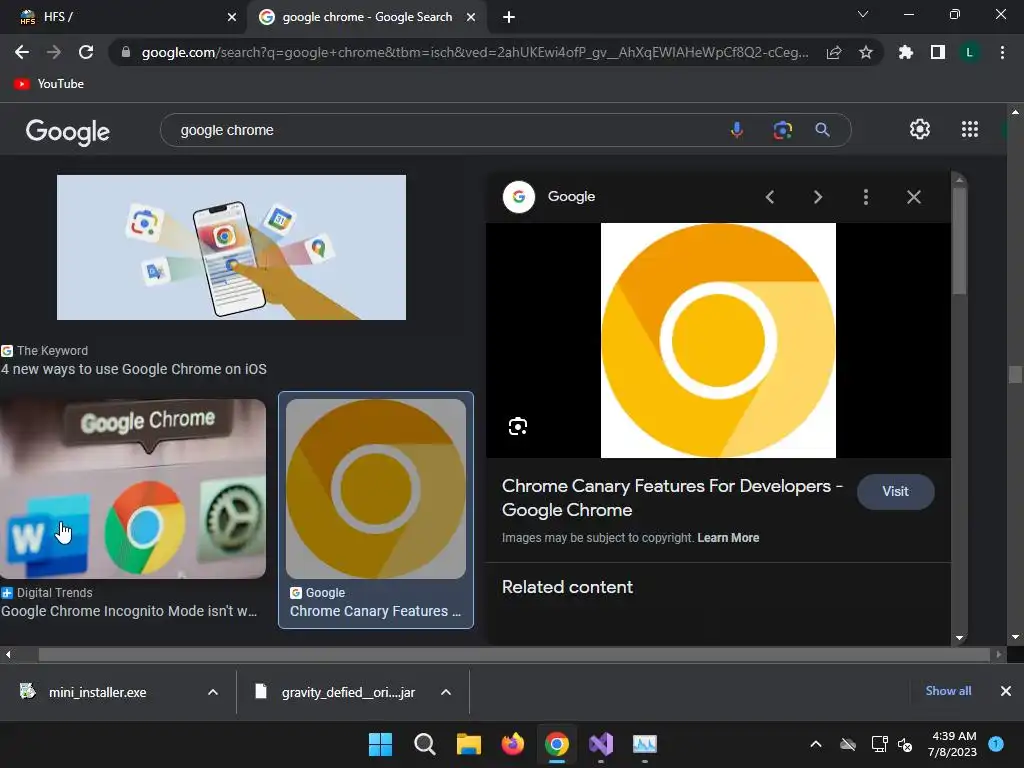This screenshot has width=1024, height=768.
Task: Open the Extensions puzzle icon
Action: pyautogui.click(x=906, y=52)
